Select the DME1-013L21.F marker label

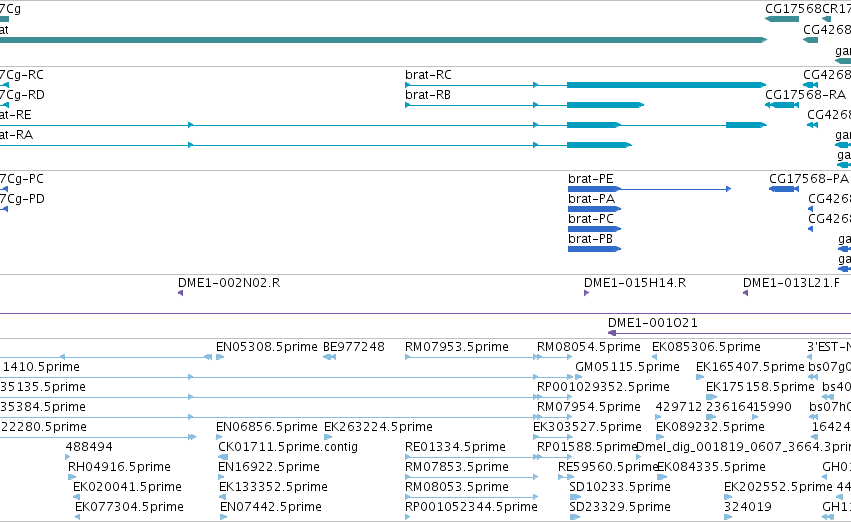(791, 283)
